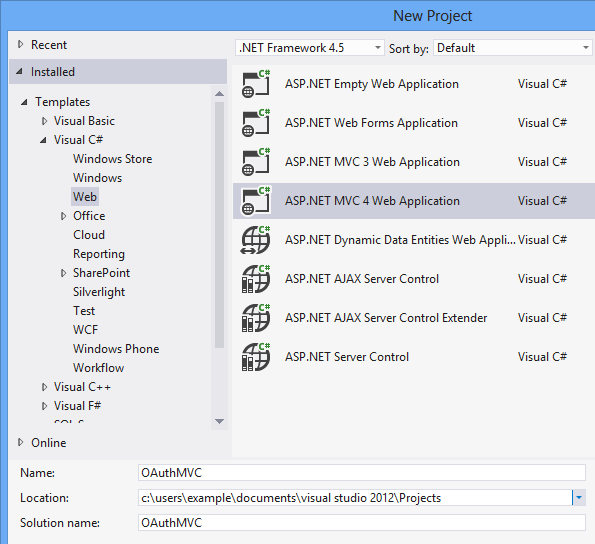
Task: Click the ASP.NET AJAX Server Control icon
Action: 256,279
